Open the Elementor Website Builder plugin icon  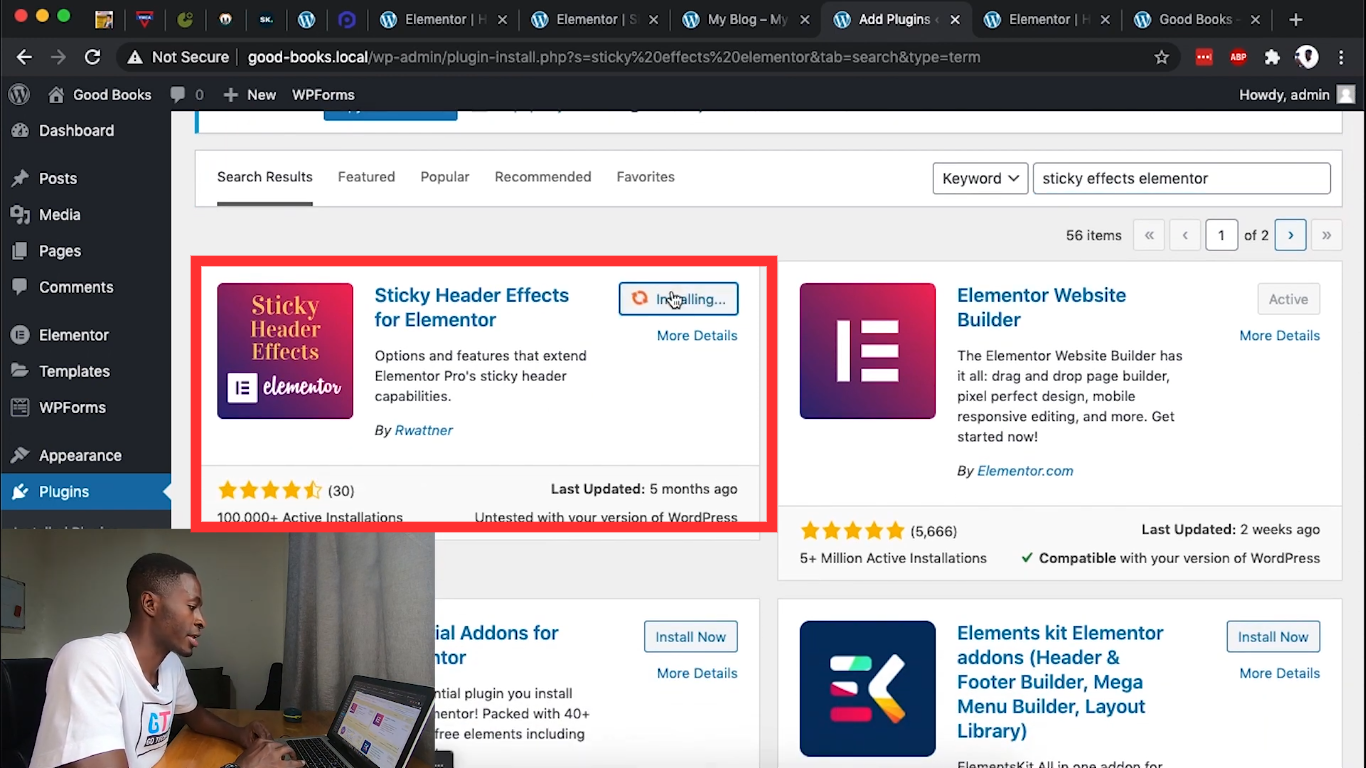pyautogui.click(x=868, y=351)
